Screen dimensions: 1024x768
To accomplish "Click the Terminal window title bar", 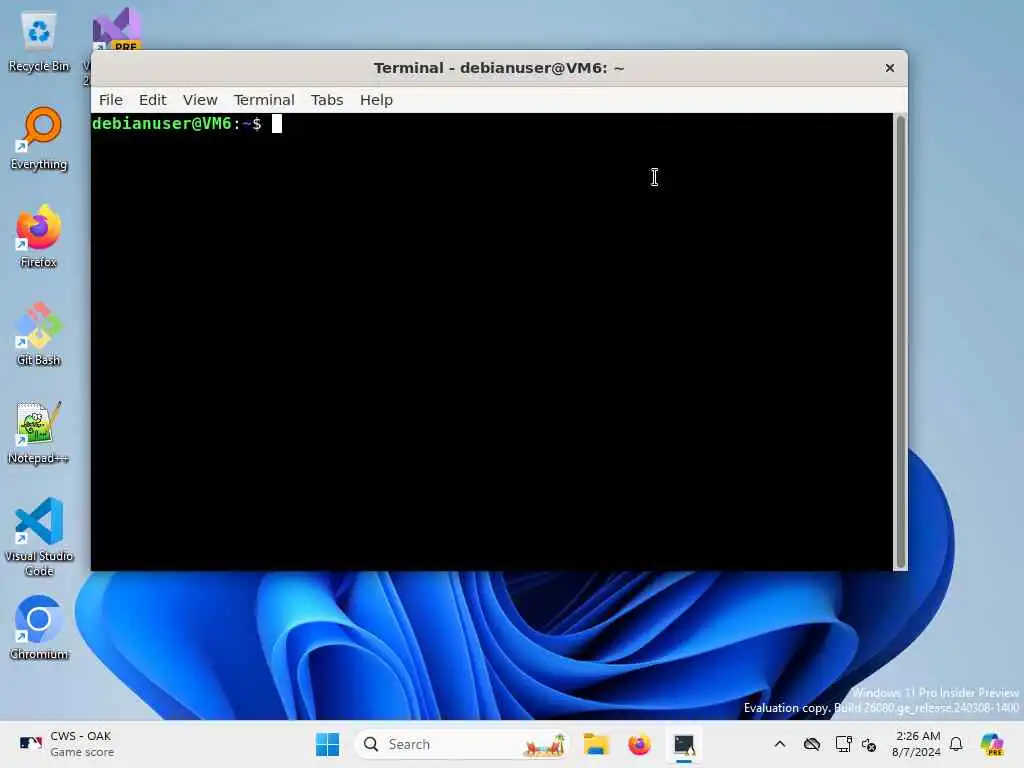I will click(x=498, y=68).
